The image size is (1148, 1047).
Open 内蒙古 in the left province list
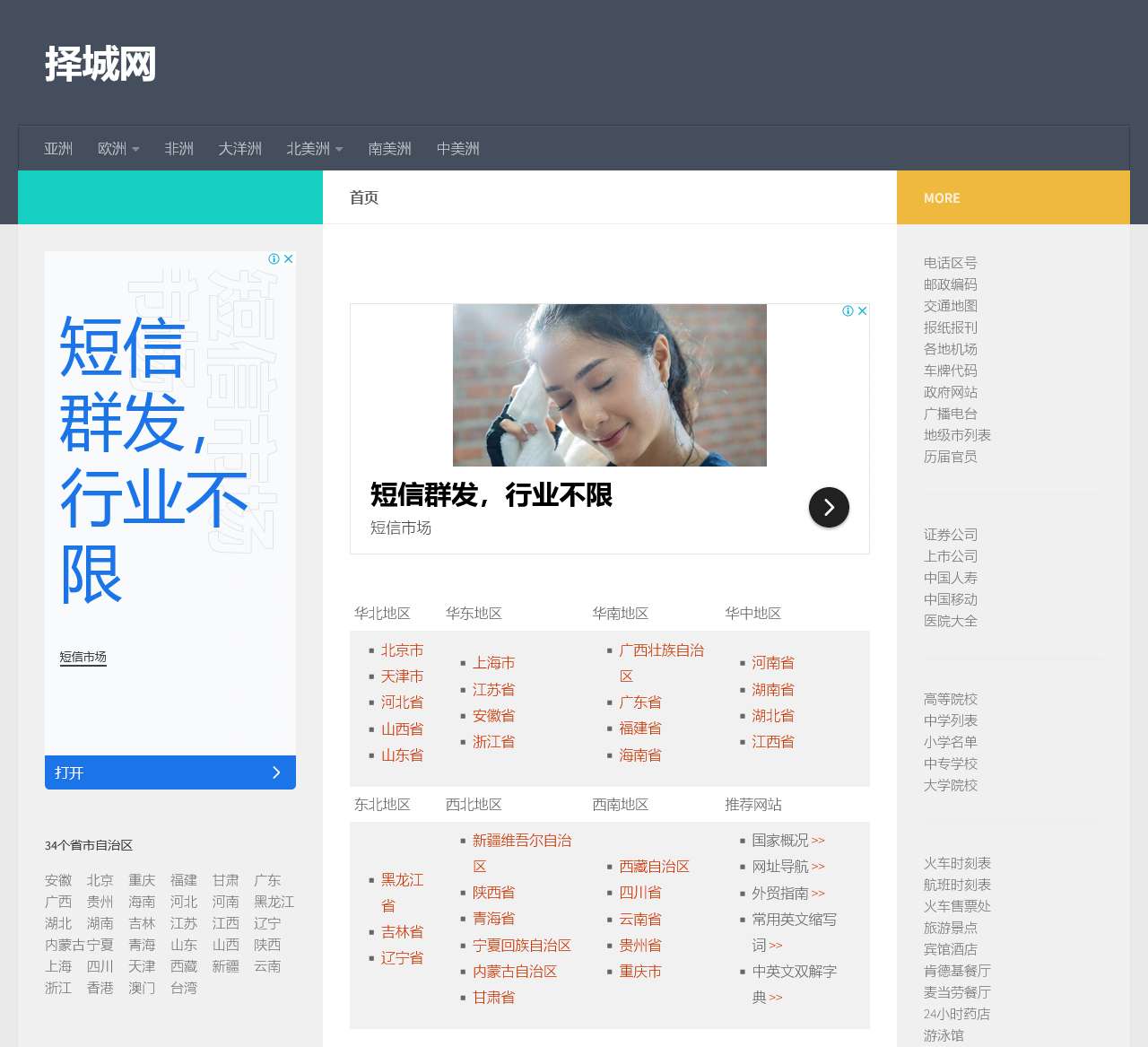click(65, 945)
